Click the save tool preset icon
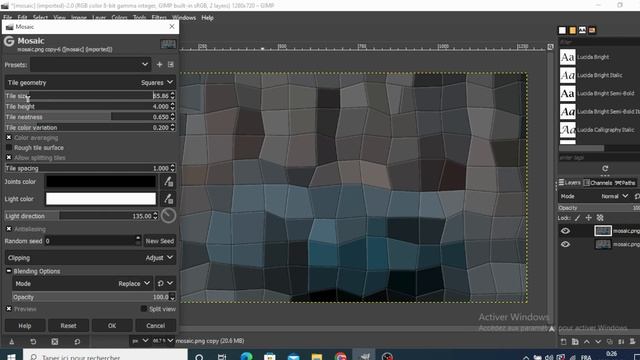This screenshot has height=360, width=640. [x=11, y=341]
